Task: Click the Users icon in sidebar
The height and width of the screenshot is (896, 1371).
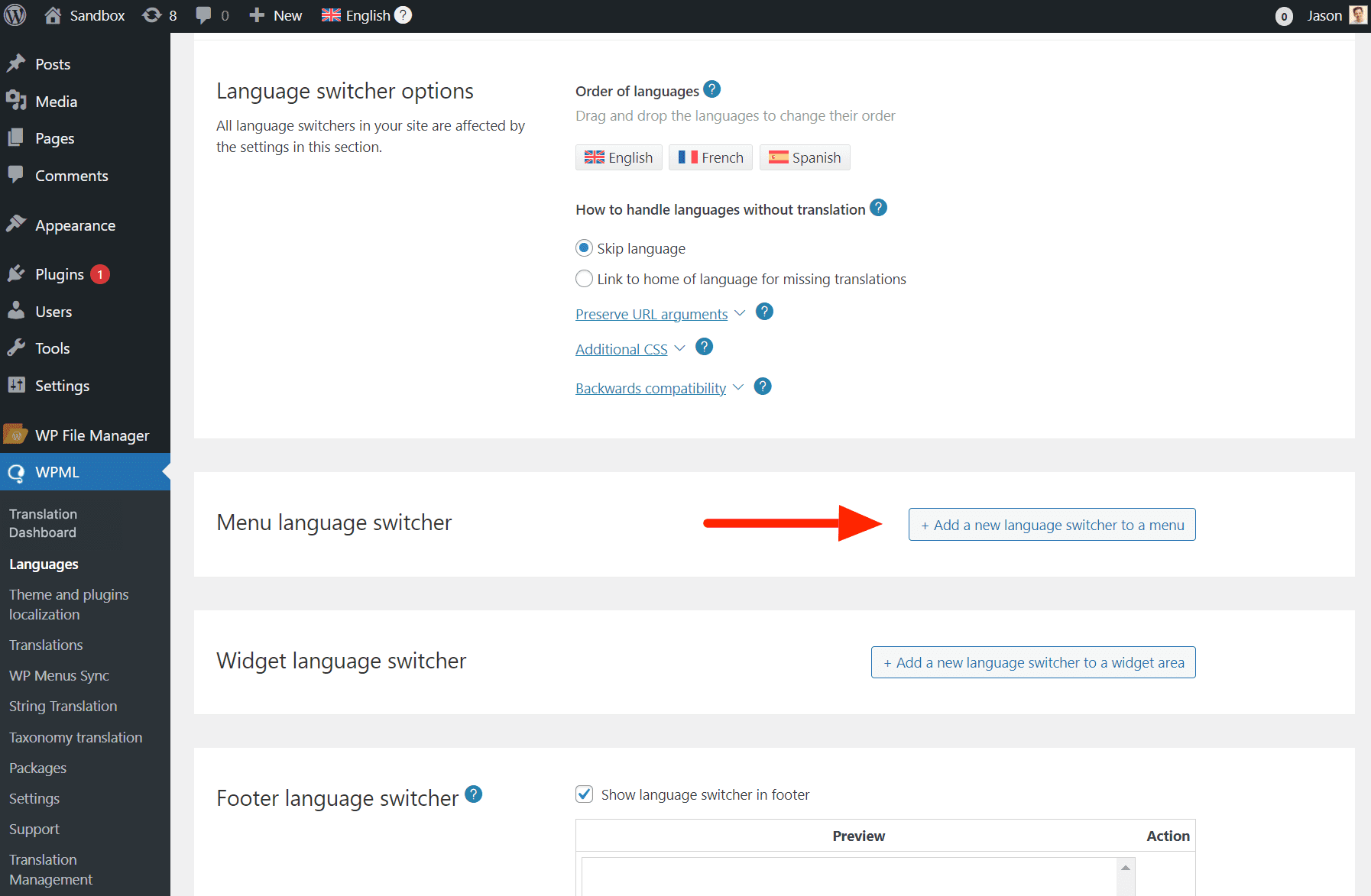Action: point(16,310)
